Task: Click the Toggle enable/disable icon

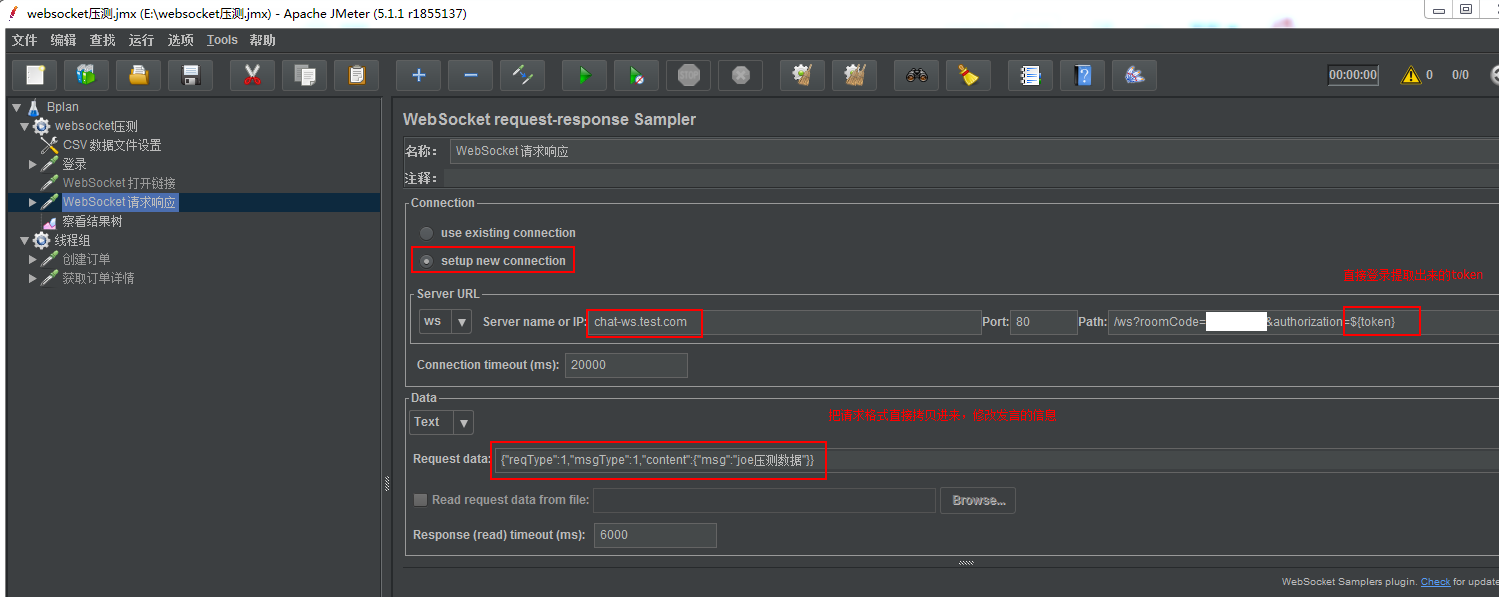Action: coord(522,75)
